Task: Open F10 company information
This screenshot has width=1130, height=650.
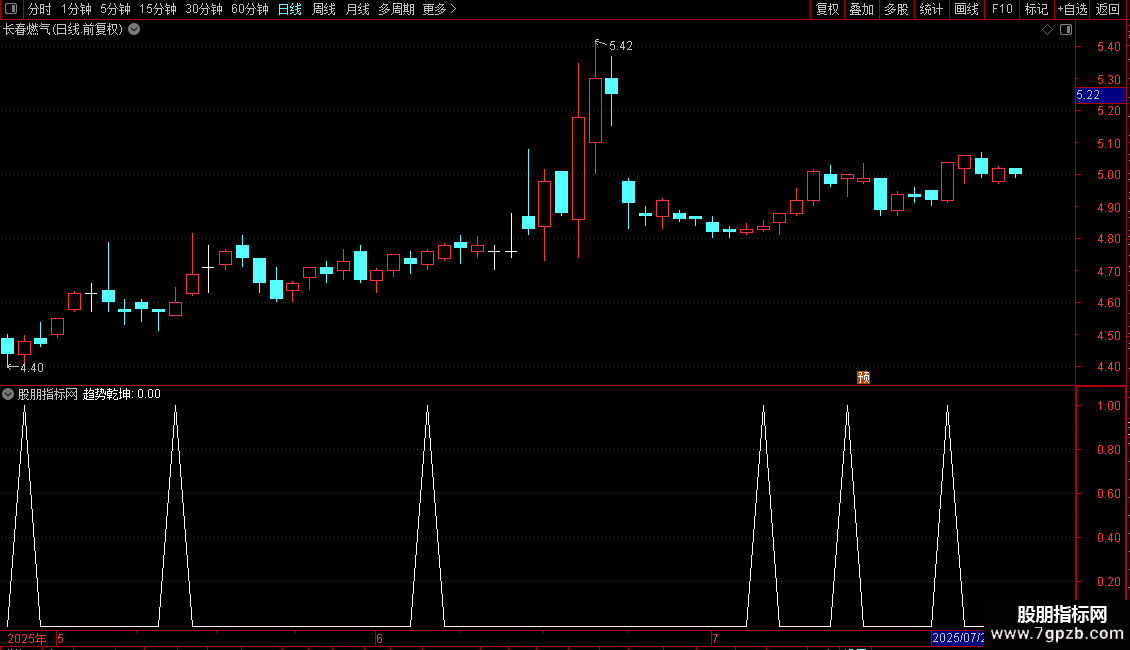Action: coord(1002,9)
